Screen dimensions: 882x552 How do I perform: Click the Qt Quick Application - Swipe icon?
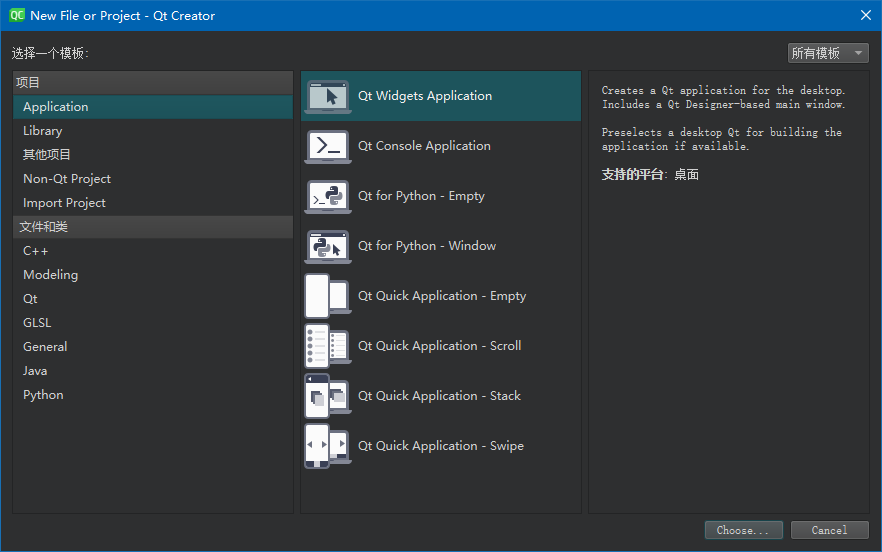[328, 446]
